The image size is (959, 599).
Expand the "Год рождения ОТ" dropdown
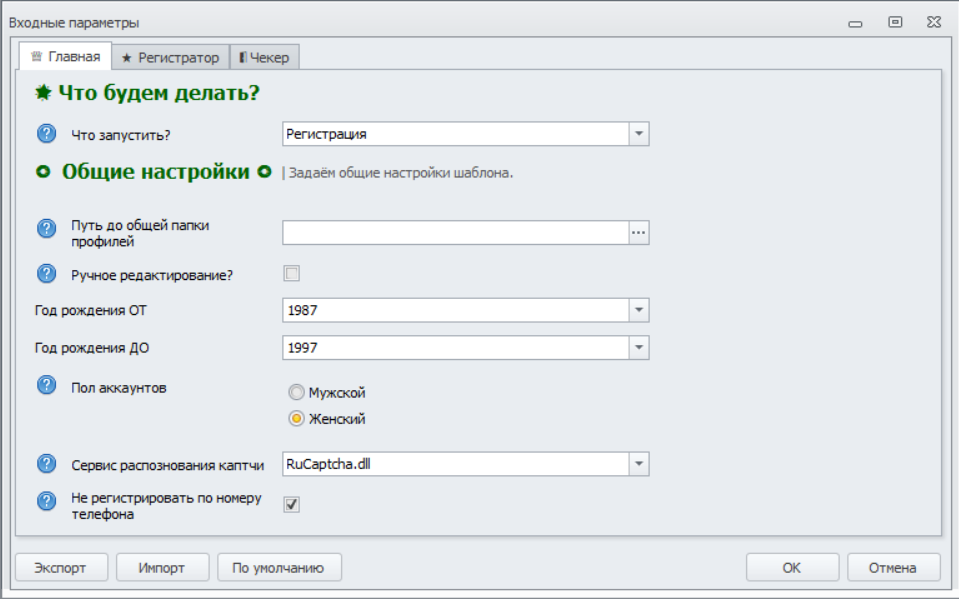639,311
